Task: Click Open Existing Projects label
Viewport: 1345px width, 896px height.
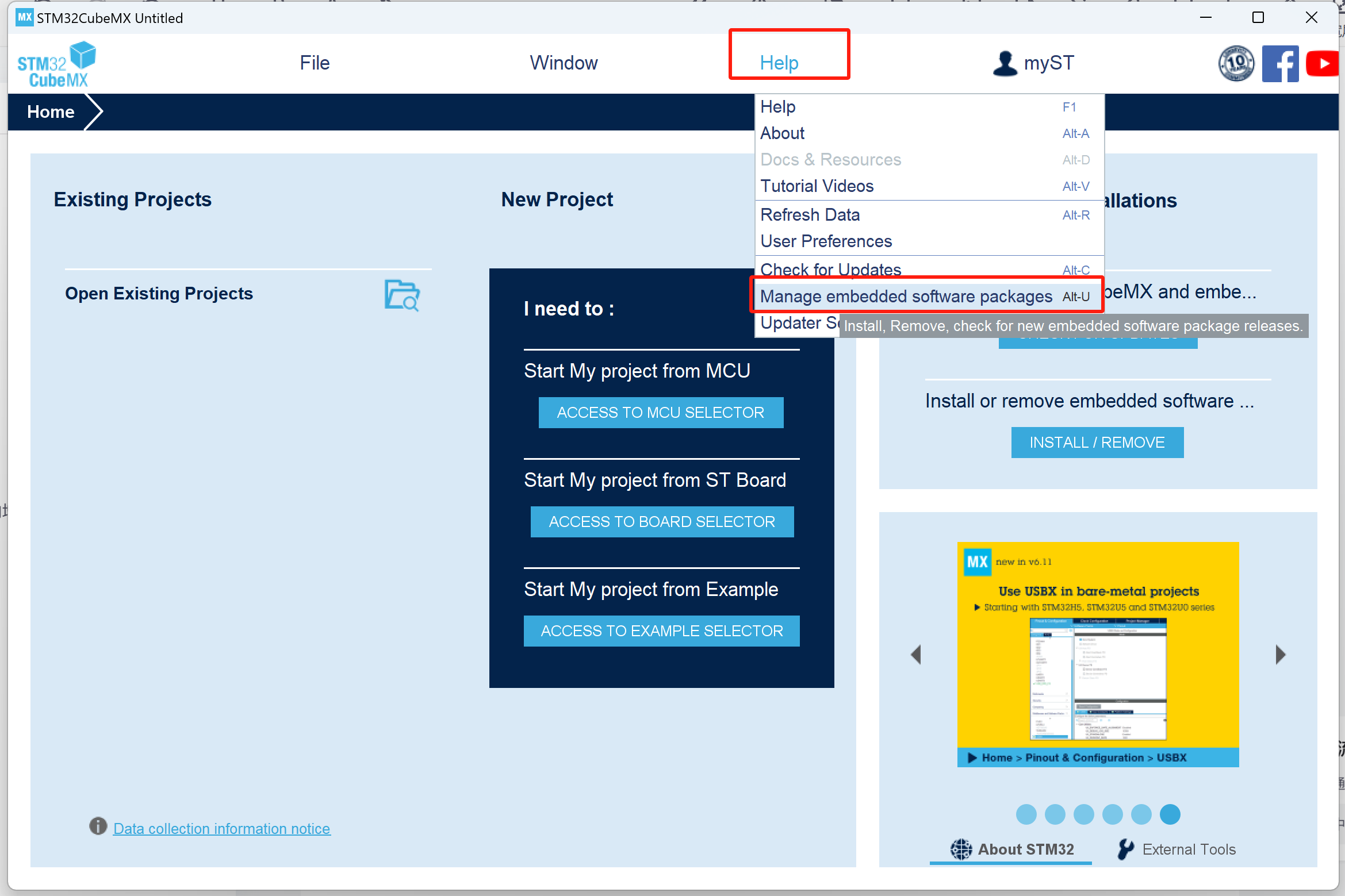Action: tap(159, 293)
